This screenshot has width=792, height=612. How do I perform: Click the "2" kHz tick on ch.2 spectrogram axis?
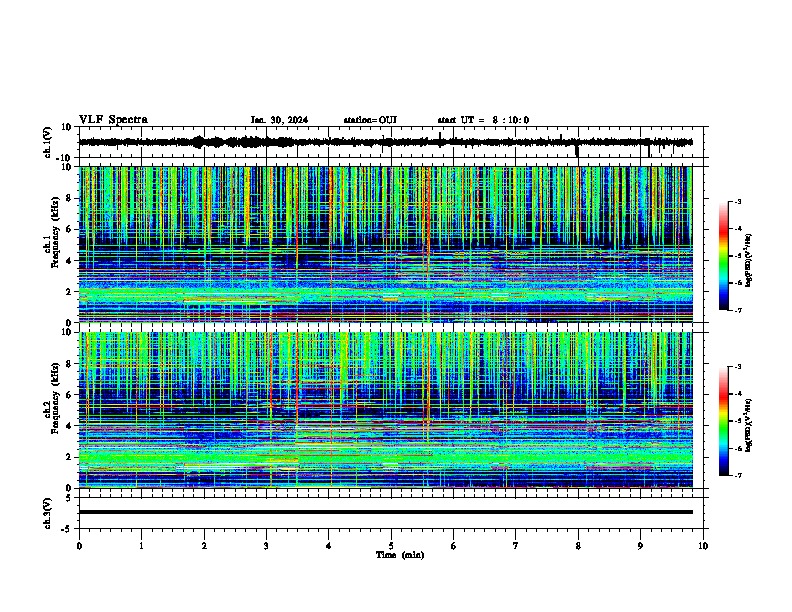tap(70, 457)
